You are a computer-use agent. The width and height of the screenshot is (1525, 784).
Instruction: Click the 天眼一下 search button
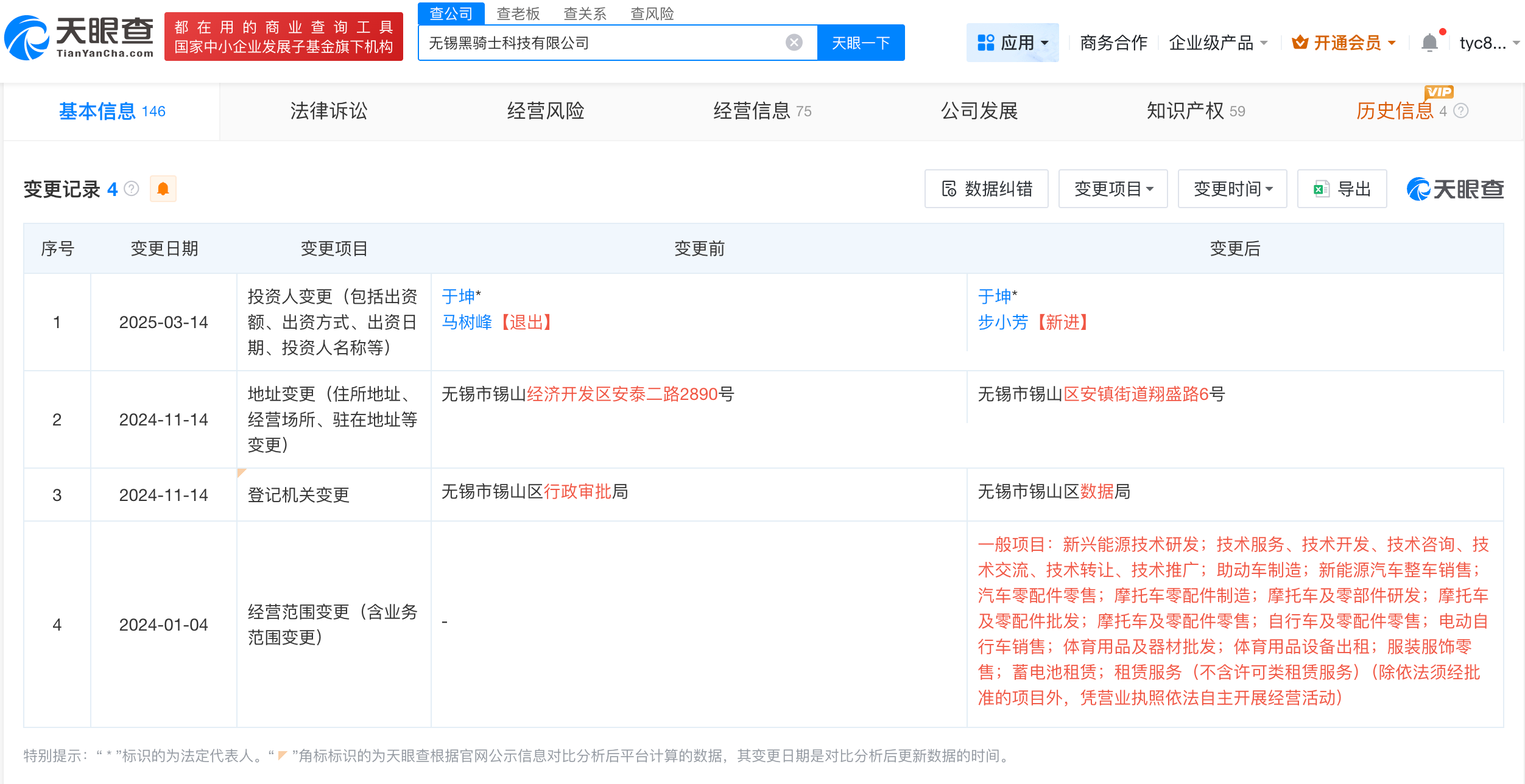861,43
